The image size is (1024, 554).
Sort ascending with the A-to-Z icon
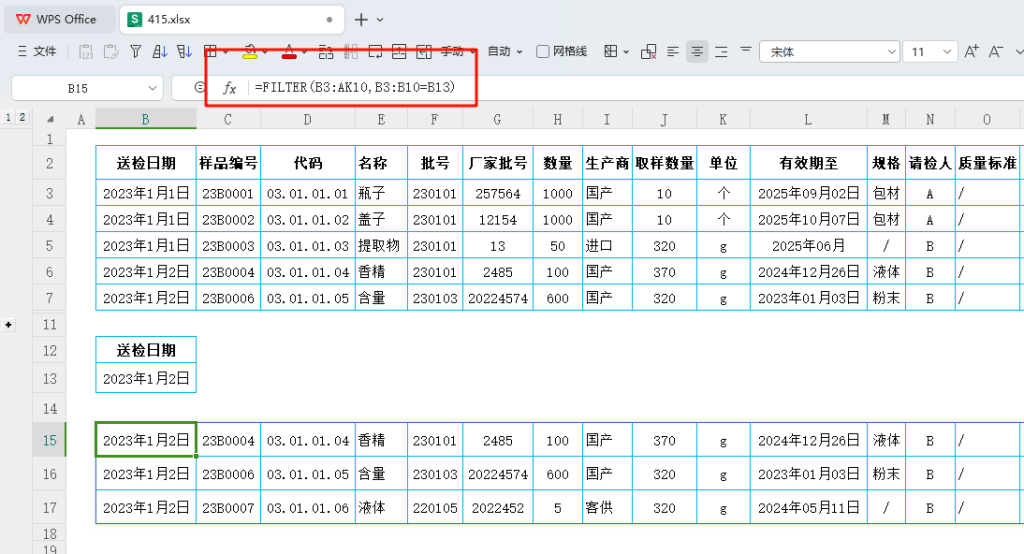click(159, 52)
